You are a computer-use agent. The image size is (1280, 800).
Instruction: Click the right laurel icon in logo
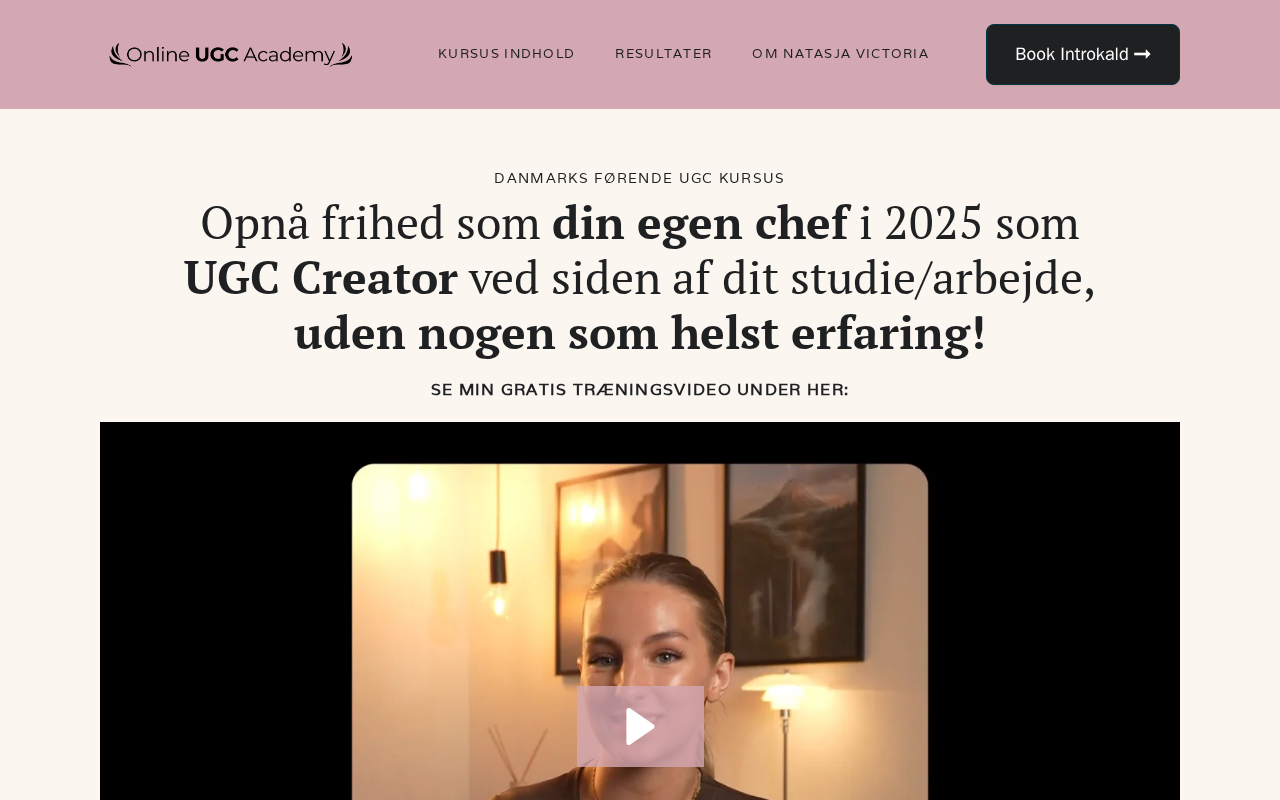point(344,54)
